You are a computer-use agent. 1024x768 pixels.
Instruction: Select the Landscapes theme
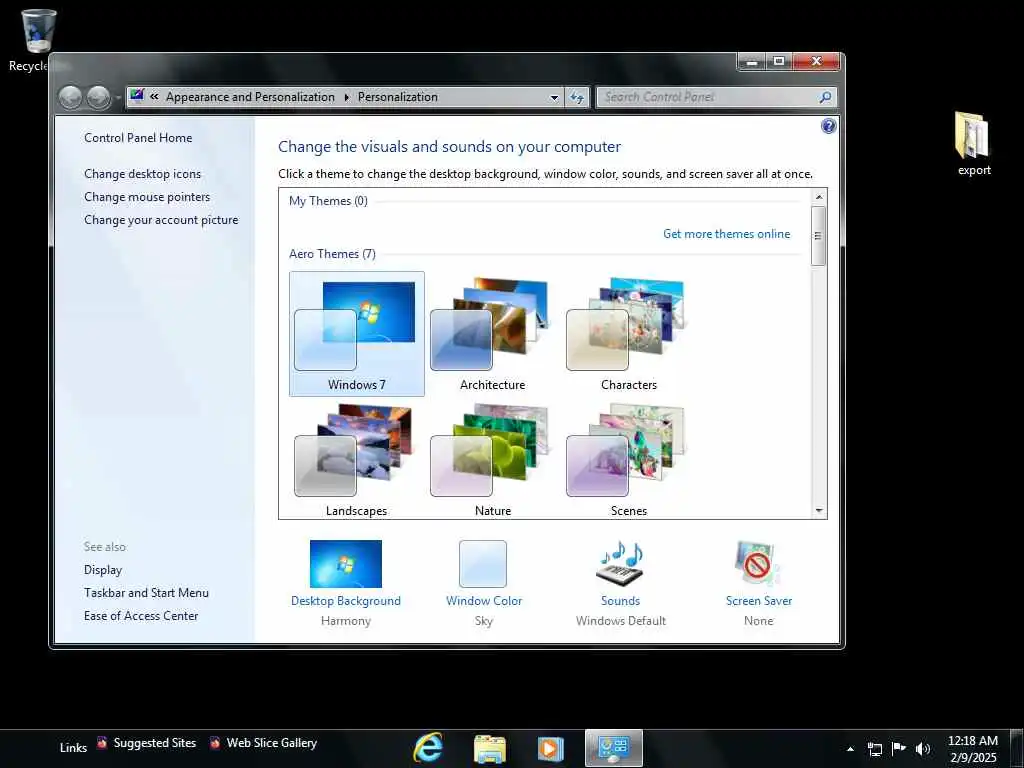click(x=357, y=460)
